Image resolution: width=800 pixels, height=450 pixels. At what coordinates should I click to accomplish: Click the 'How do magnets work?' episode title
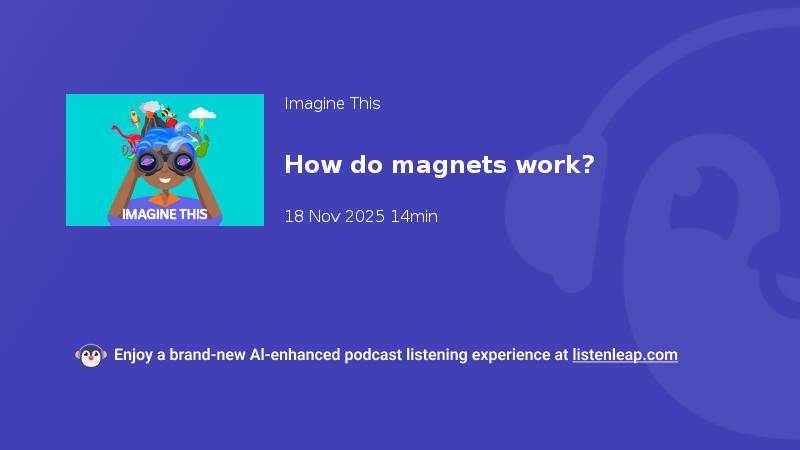click(439, 165)
